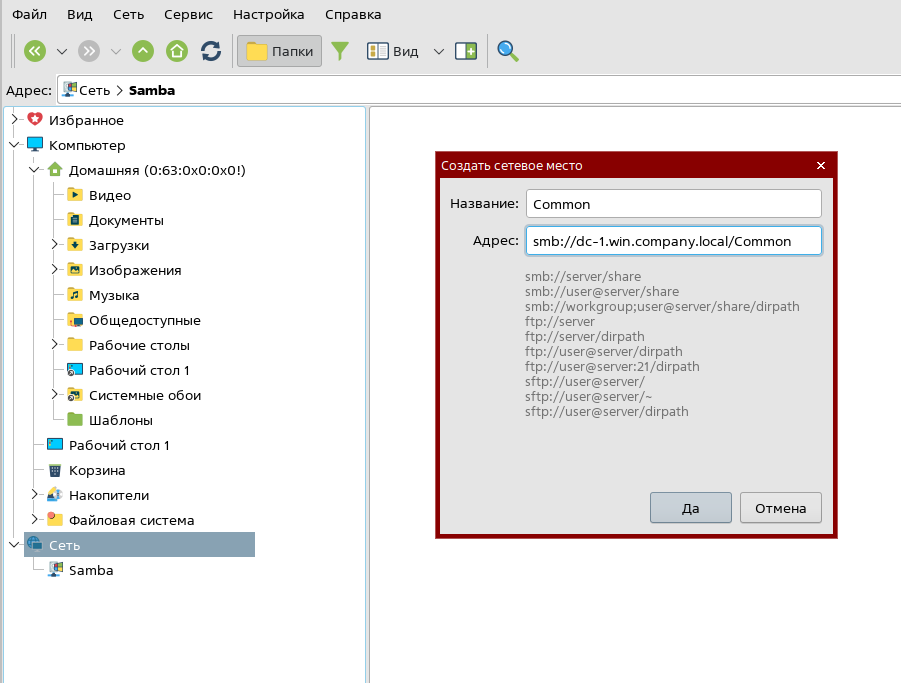Click the Адрес field in the dialog

673,241
